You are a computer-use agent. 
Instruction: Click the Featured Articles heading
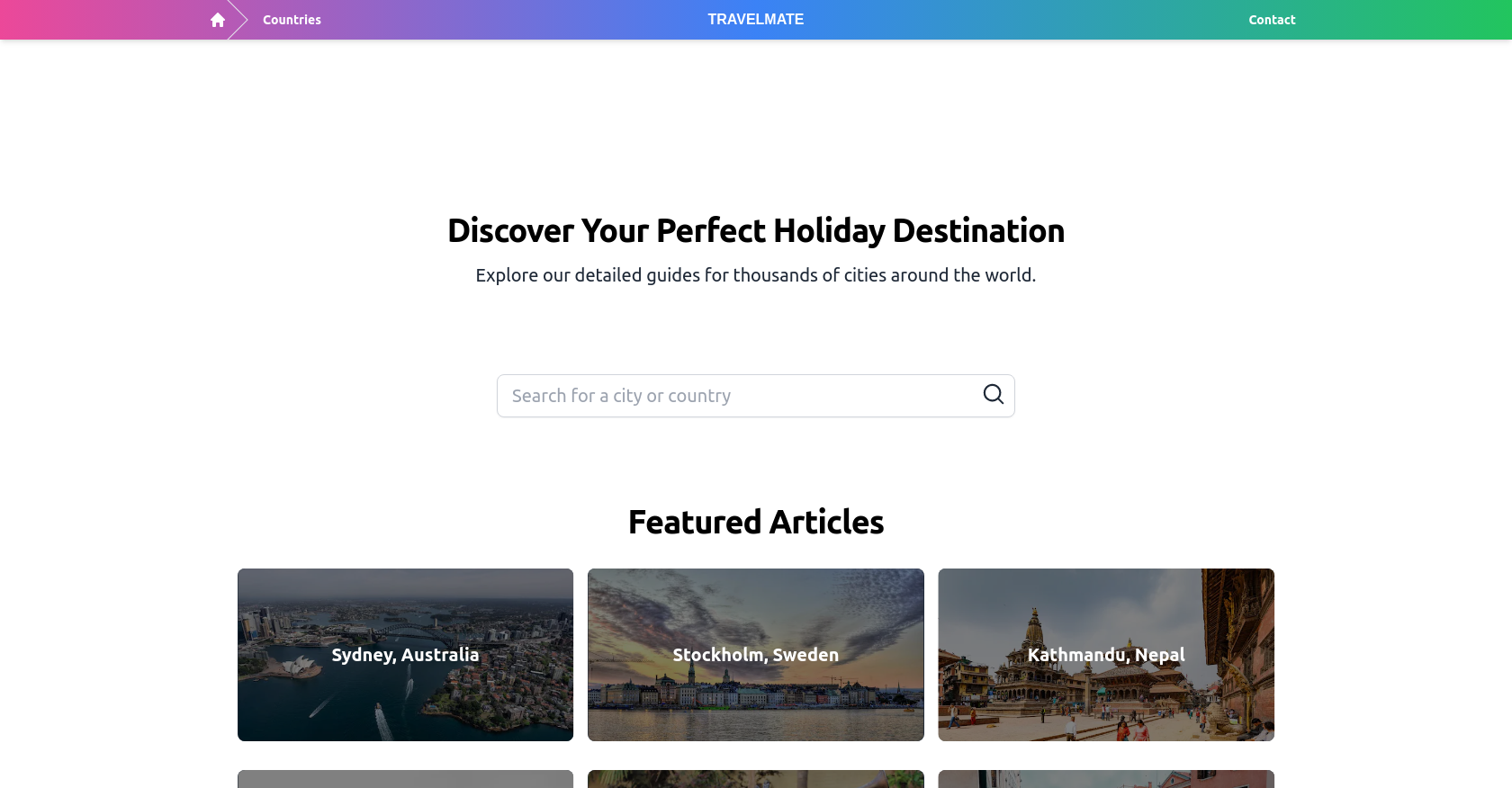coord(756,522)
